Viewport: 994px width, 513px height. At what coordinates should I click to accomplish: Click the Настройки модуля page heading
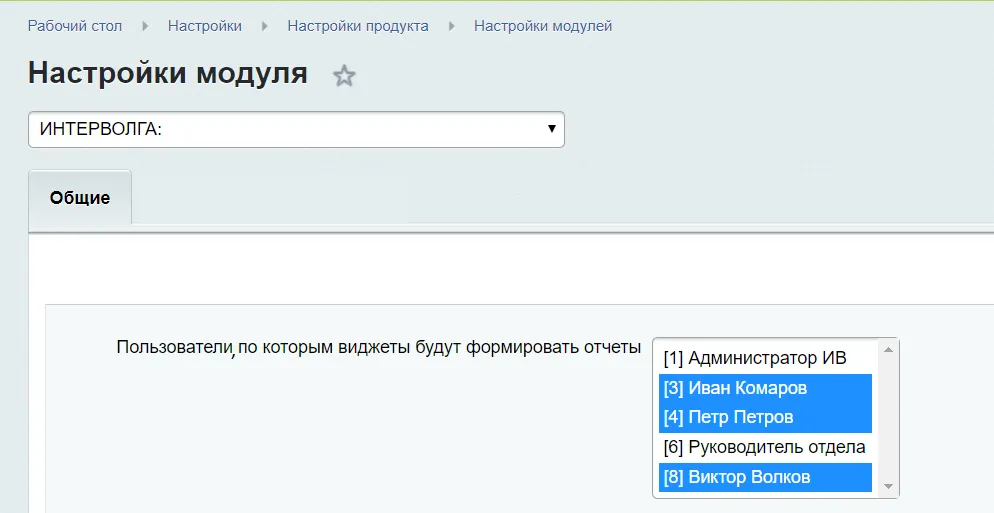pyautogui.click(x=168, y=73)
